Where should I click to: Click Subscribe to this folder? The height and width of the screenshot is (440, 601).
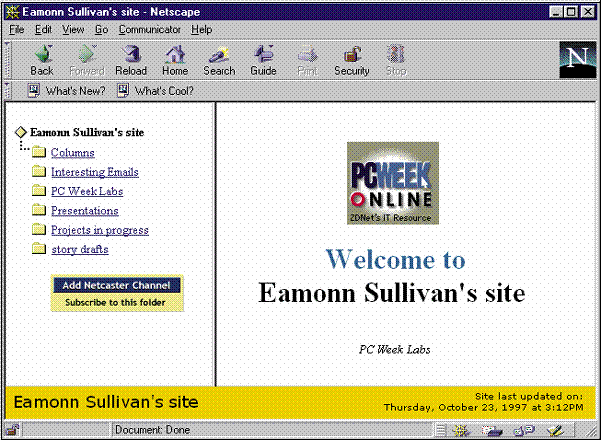point(115,302)
